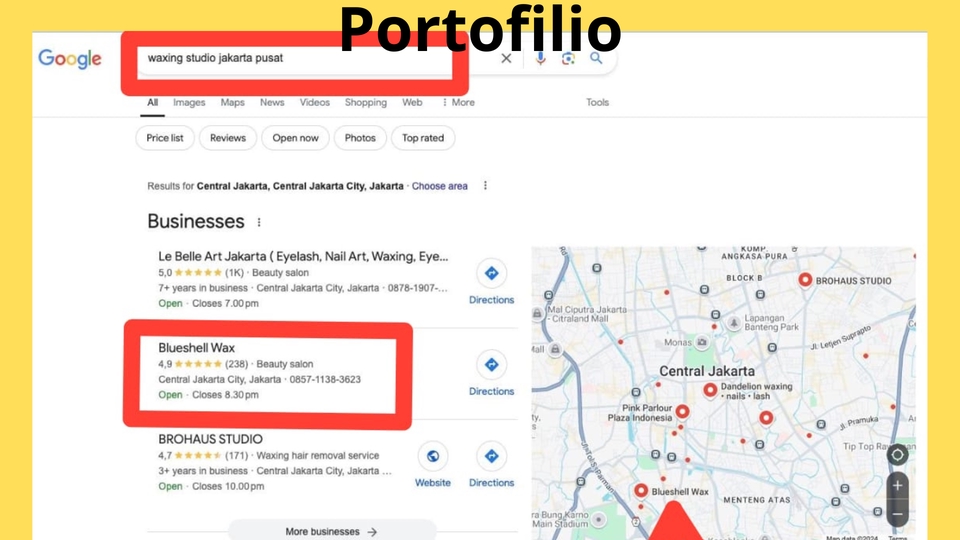Click Directions icon for Blueshell Wax
Screen dimensions: 960x540
492,365
